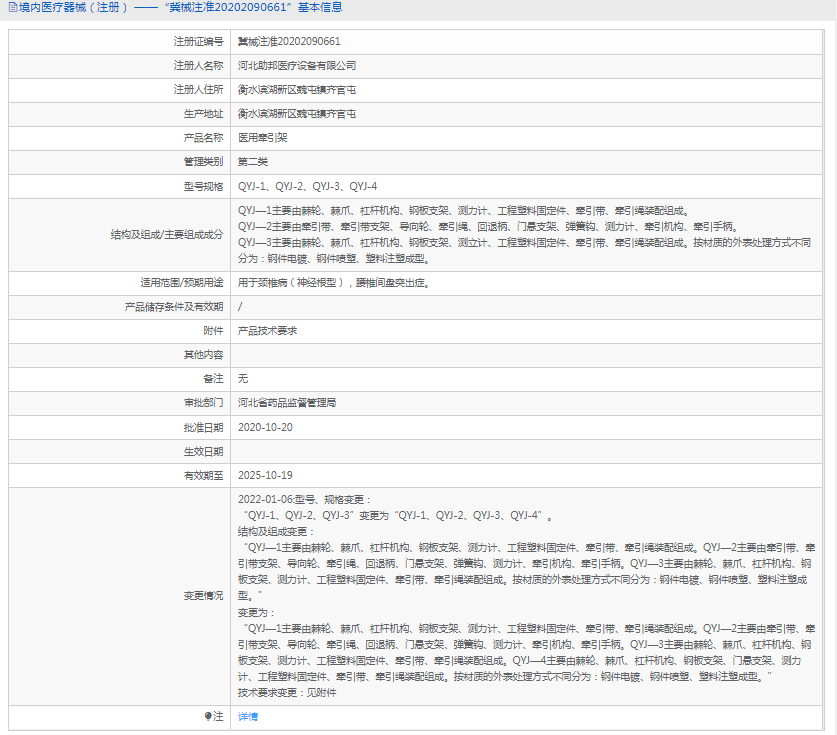
Task: Click the 生效日期 label
Action: tap(203, 452)
